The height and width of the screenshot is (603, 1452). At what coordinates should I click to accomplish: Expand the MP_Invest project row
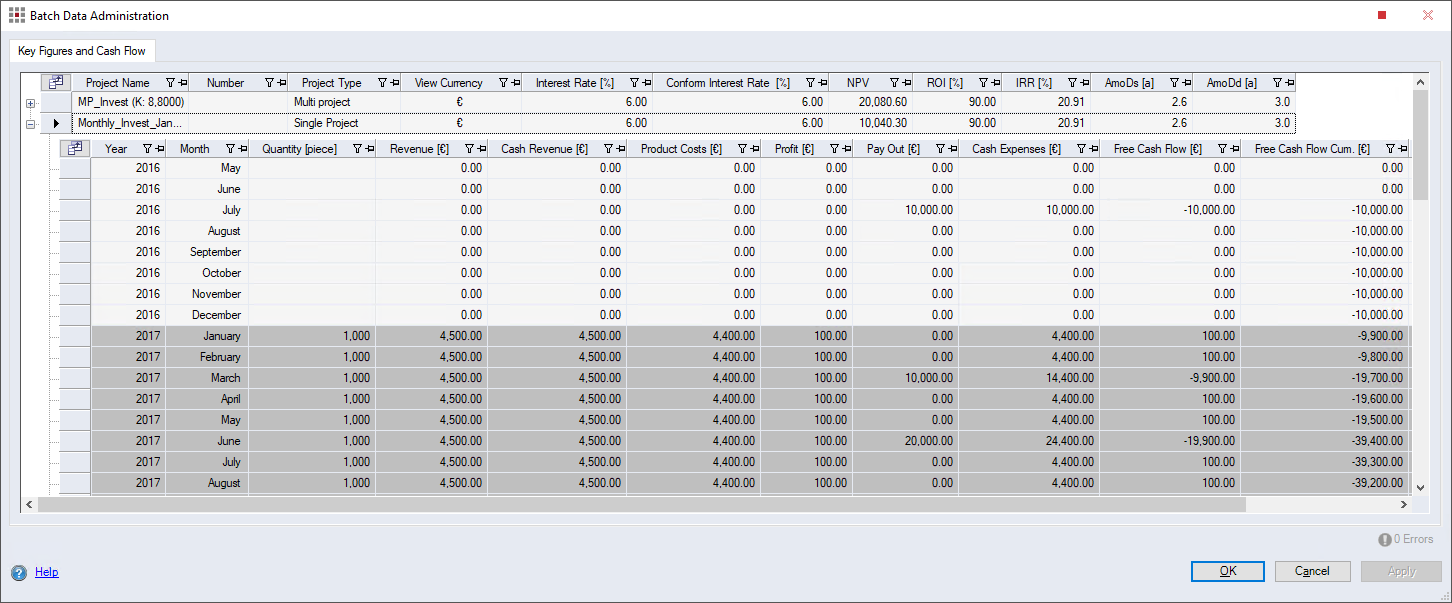point(30,103)
